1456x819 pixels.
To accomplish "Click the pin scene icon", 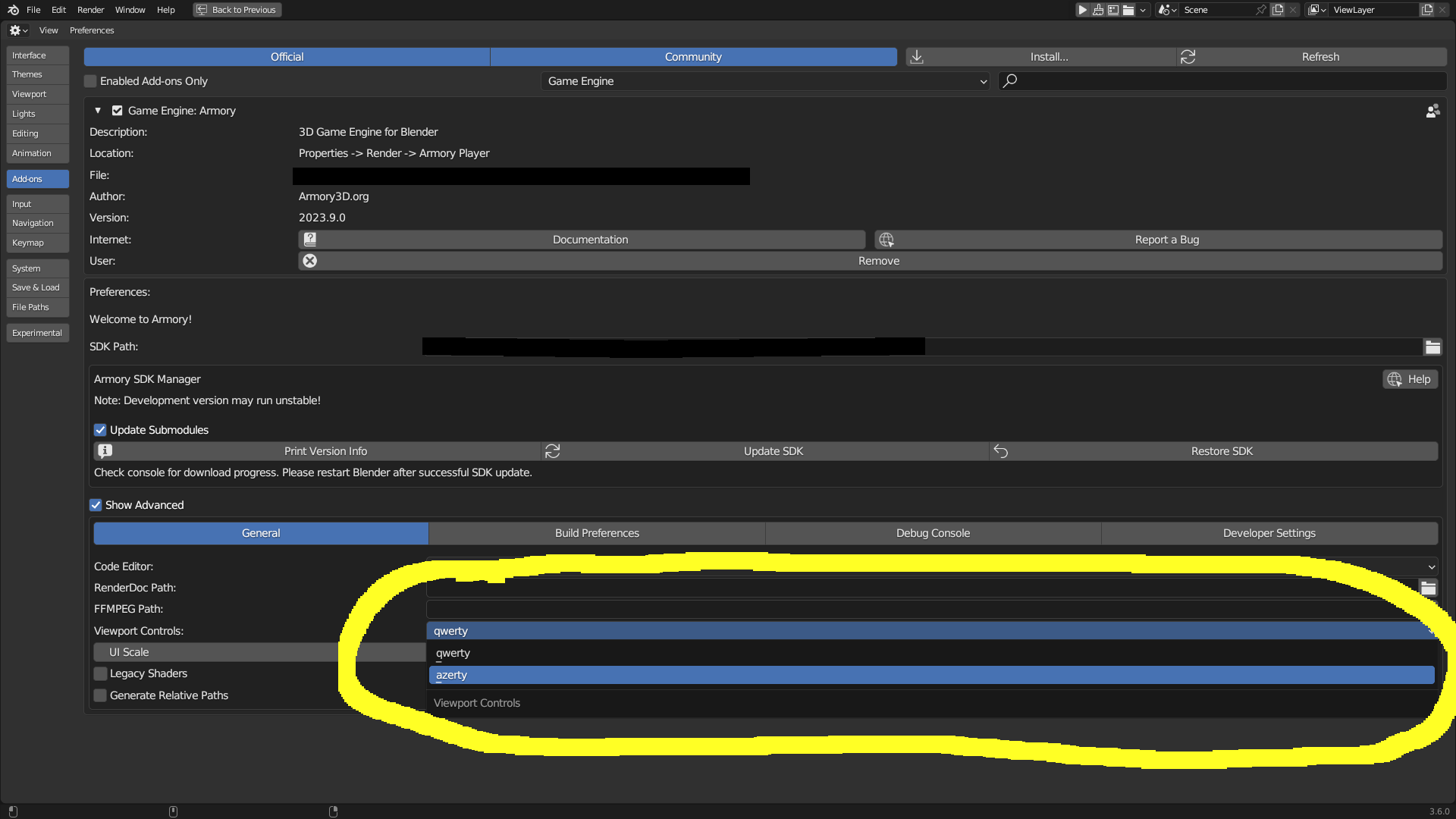I will pyautogui.click(x=1260, y=10).
